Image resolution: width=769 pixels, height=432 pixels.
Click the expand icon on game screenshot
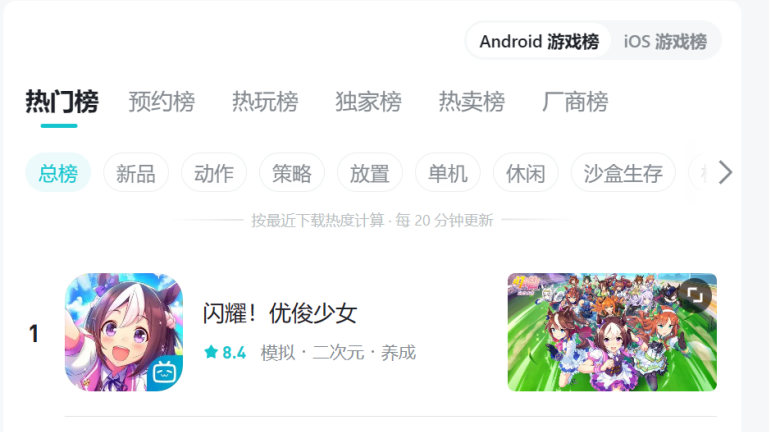(x=695, y=295)
